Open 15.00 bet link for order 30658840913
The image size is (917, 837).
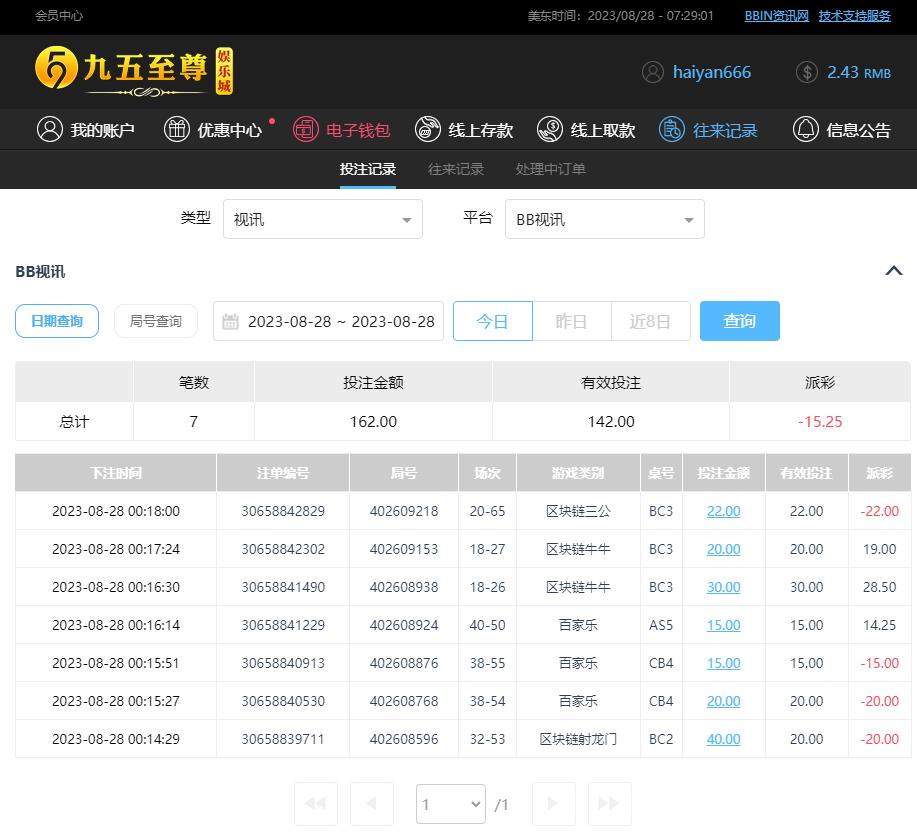tap(723, 663)
